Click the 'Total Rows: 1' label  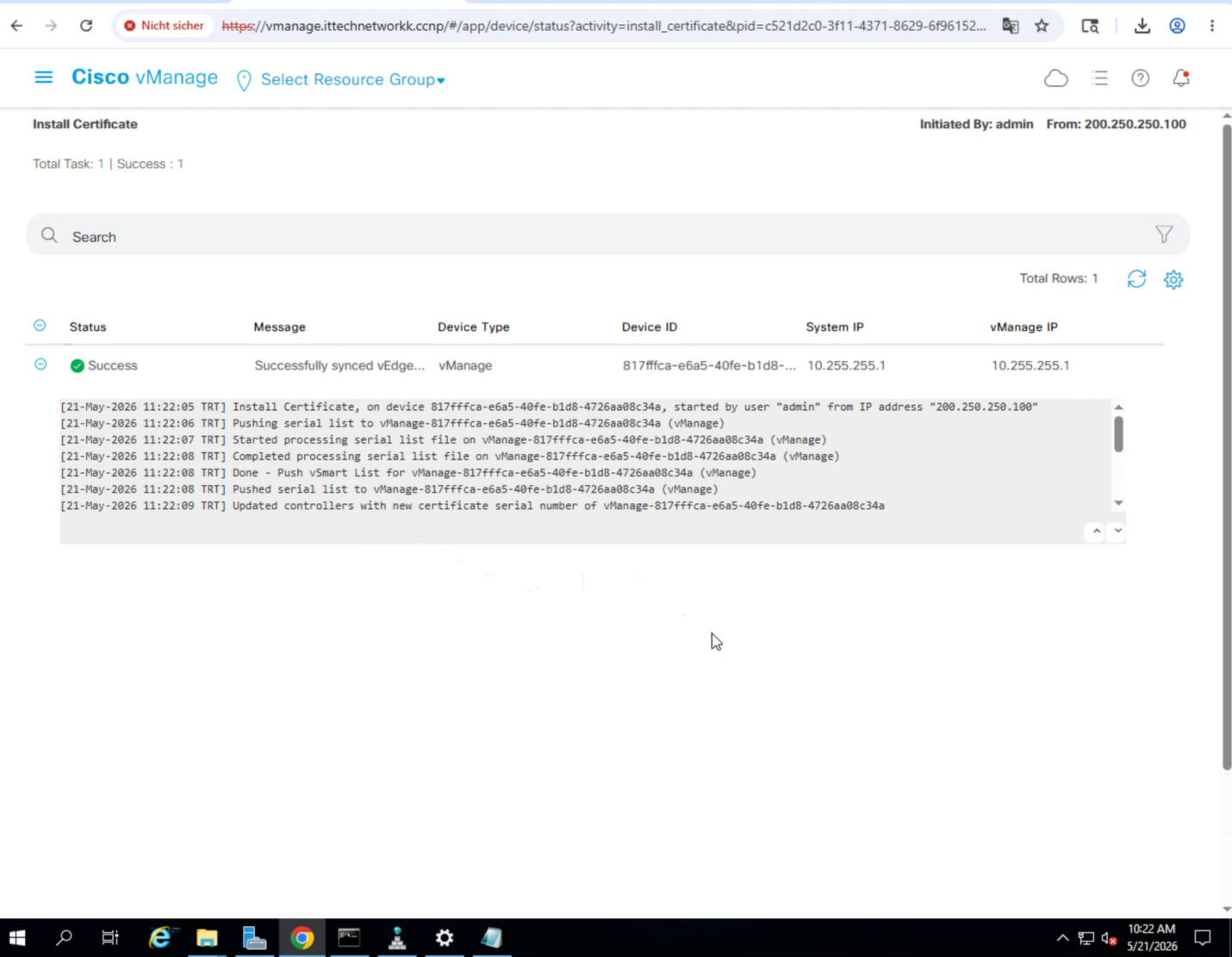click(1059, 278)
